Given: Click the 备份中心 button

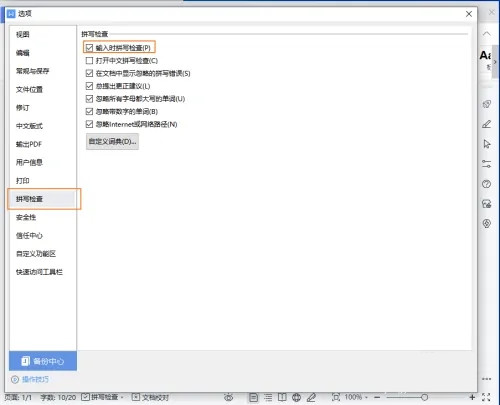Looking at the screenshot, I should 43,361.
